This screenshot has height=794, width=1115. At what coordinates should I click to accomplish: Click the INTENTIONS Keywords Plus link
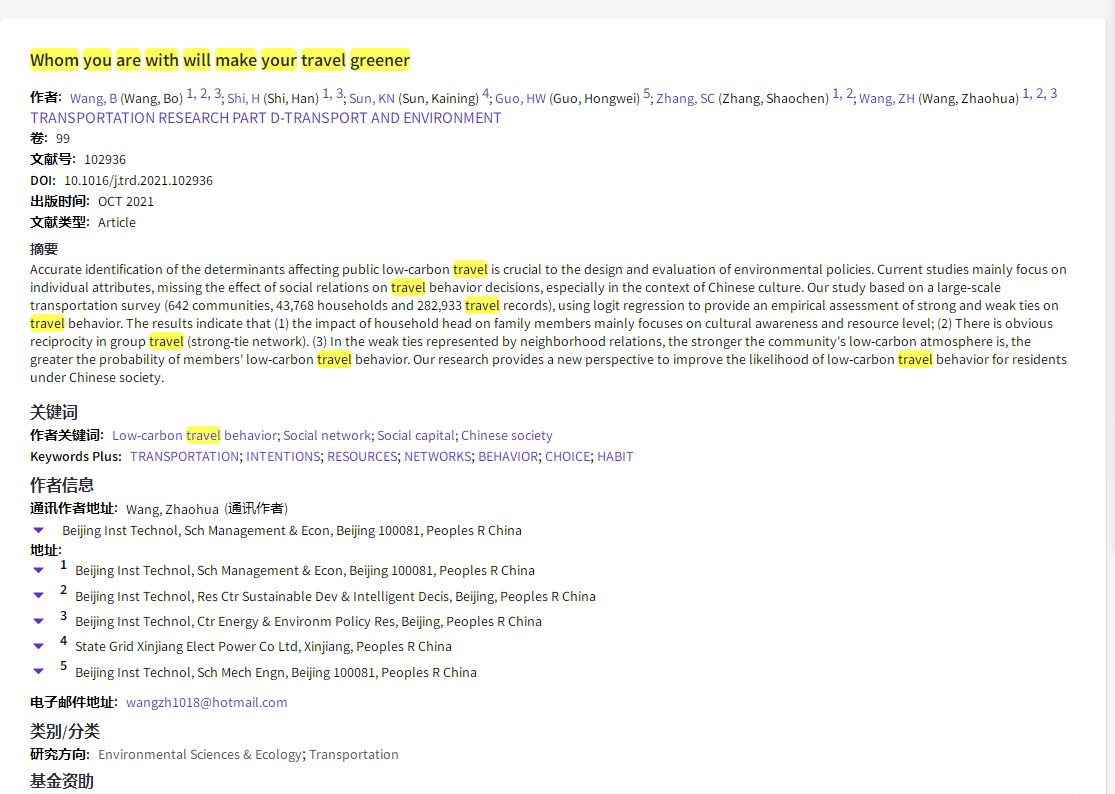[283, 456]
